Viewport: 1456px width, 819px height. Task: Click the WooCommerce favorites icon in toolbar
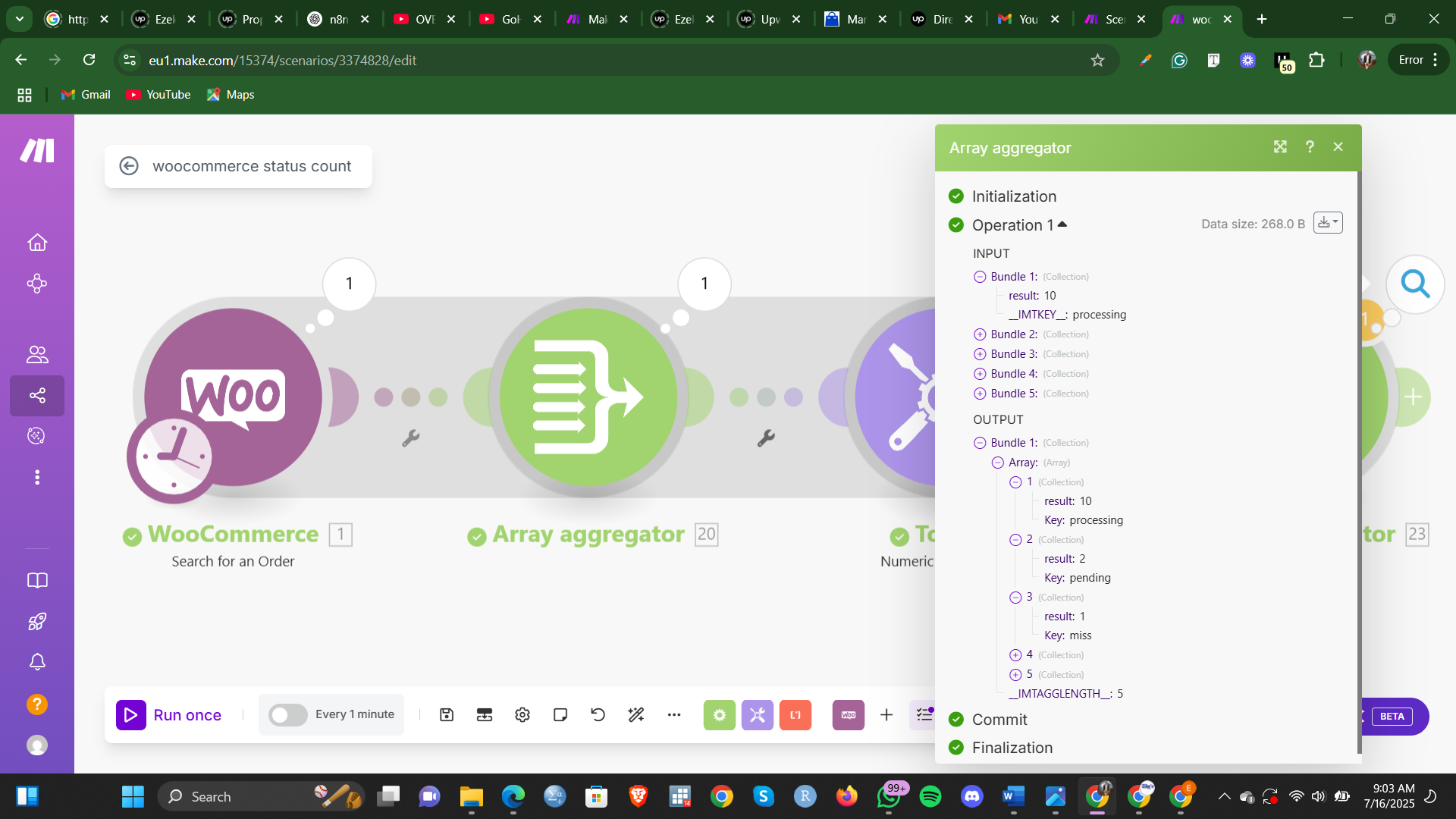[848, 715]
